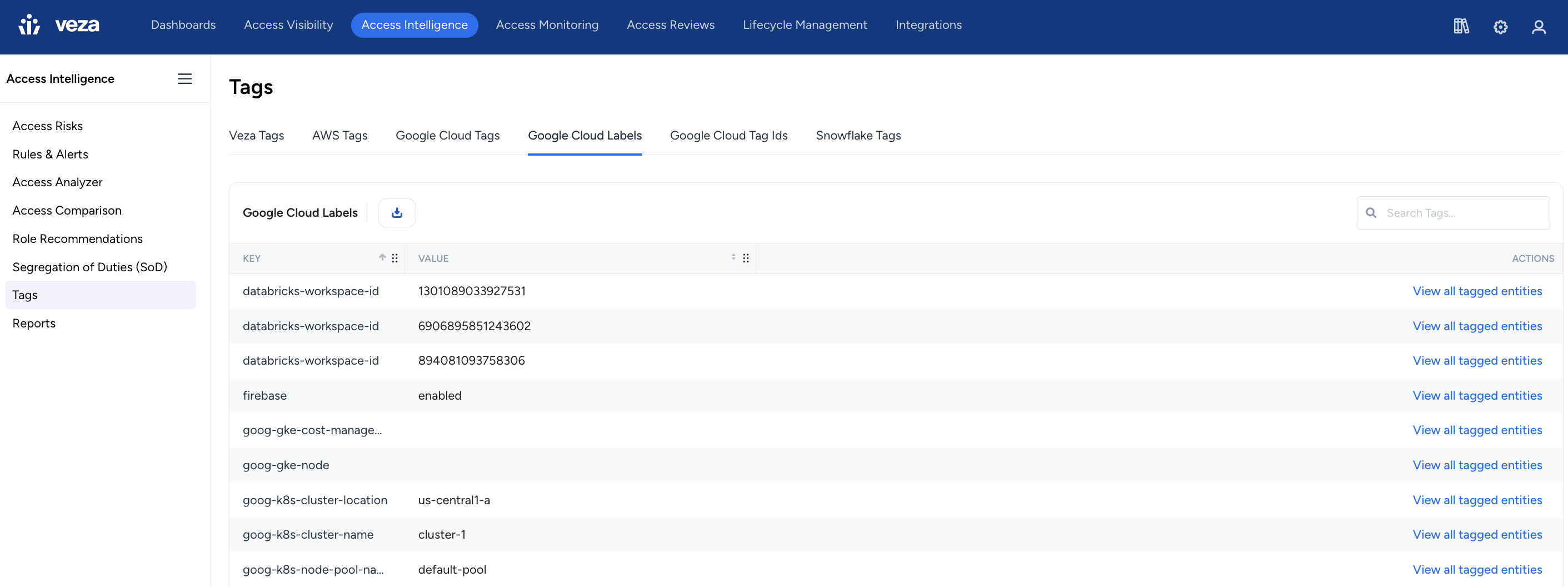Switch to the Snowflake Tags tab
Viewport: 1568px width, 587px height.
coord(858,136)
